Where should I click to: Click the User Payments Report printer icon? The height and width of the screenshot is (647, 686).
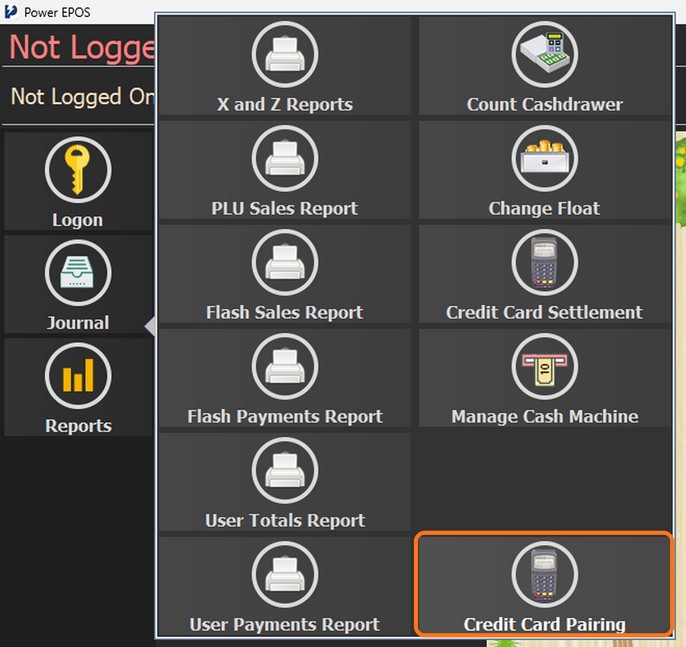(285, 574)
